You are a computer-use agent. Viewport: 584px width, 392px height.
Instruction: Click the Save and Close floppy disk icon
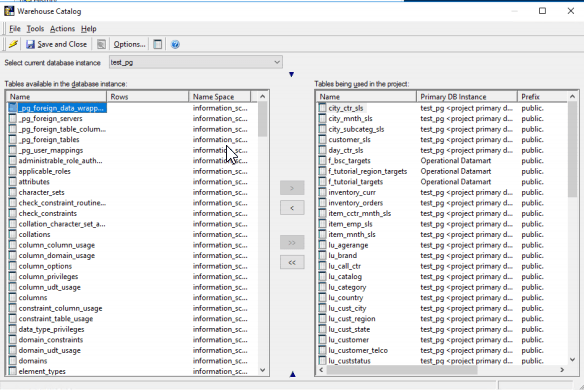(30, 44)
